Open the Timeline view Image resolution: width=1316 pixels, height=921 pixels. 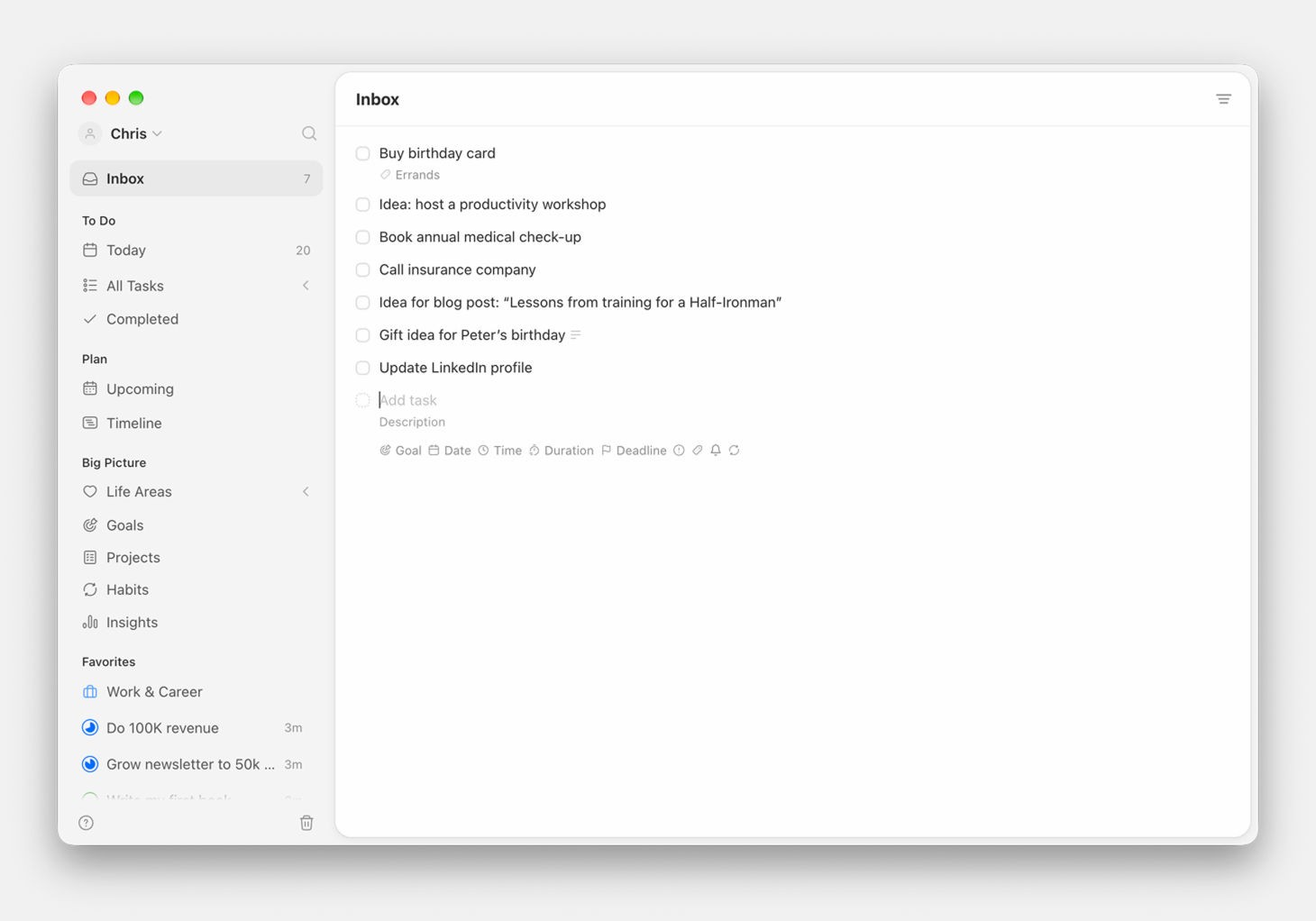pos(196,424)
